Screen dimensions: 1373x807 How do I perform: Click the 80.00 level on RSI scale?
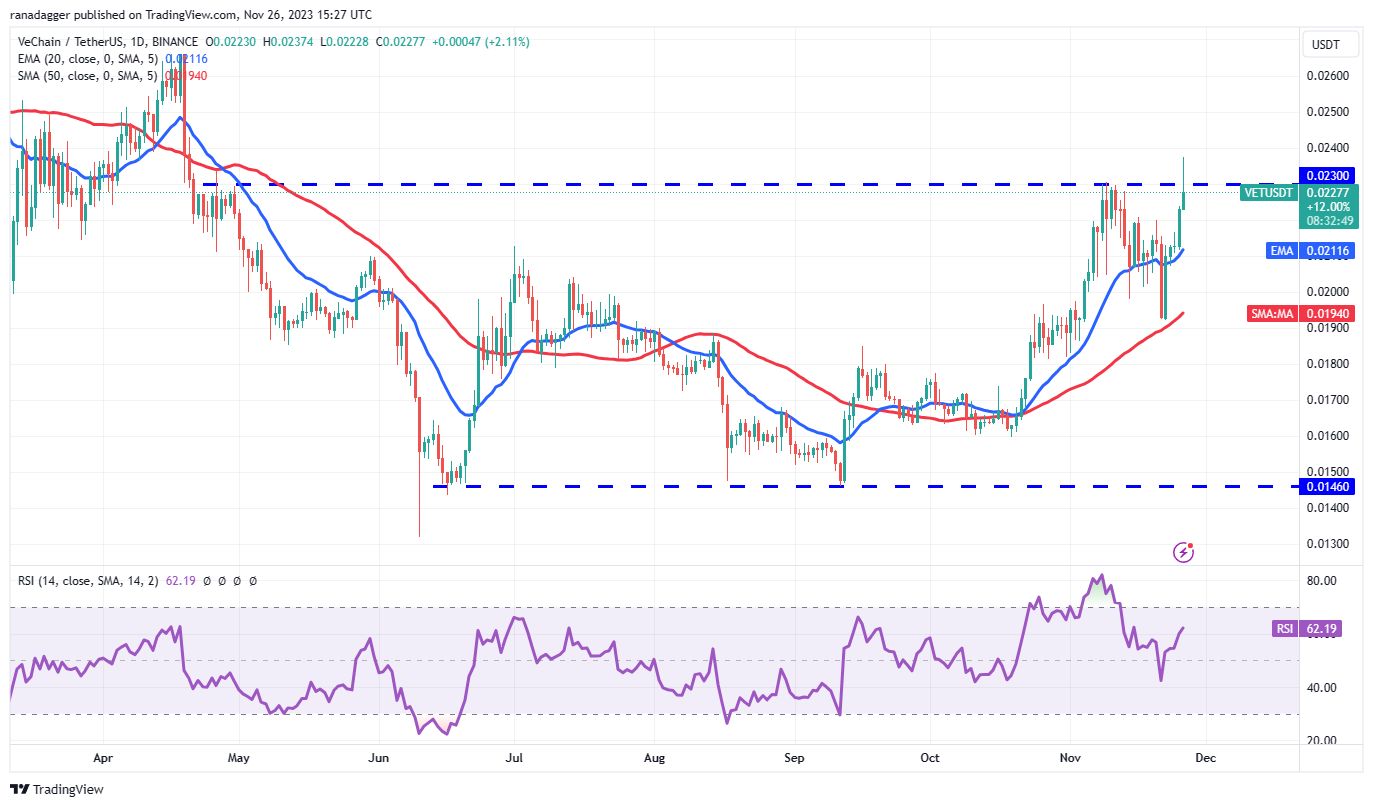(1323, 581)
